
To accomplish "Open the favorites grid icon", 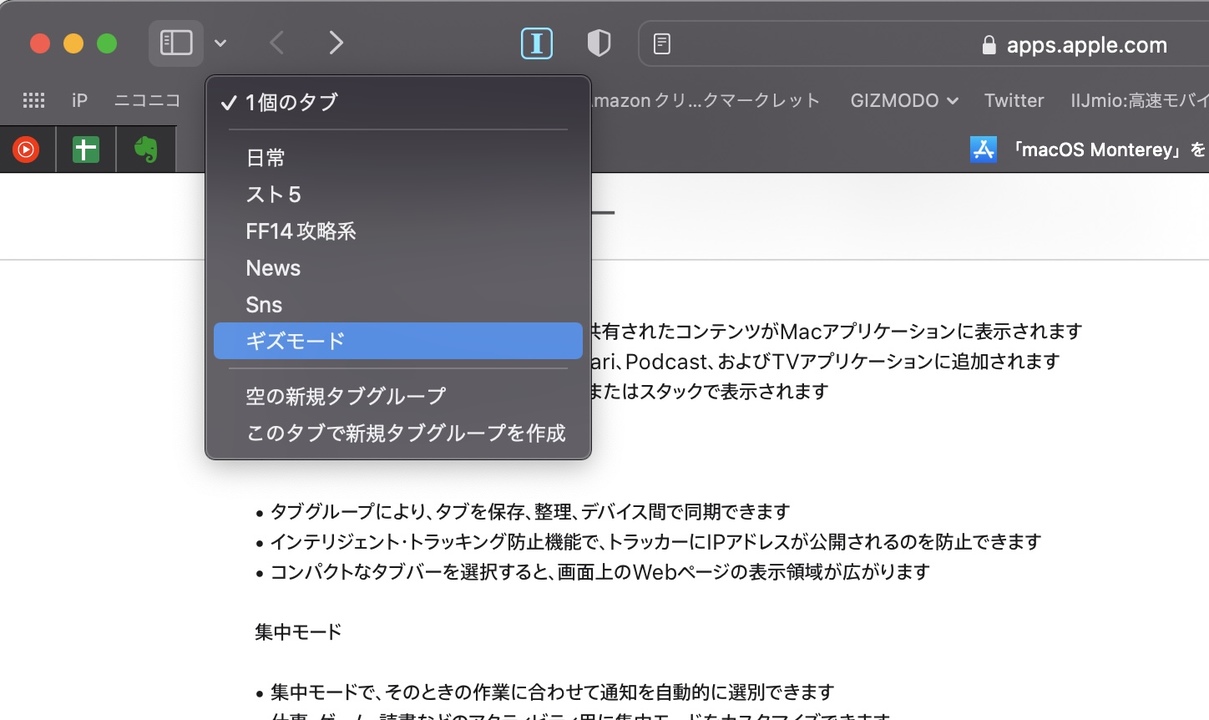I will [x=34, y=100].
